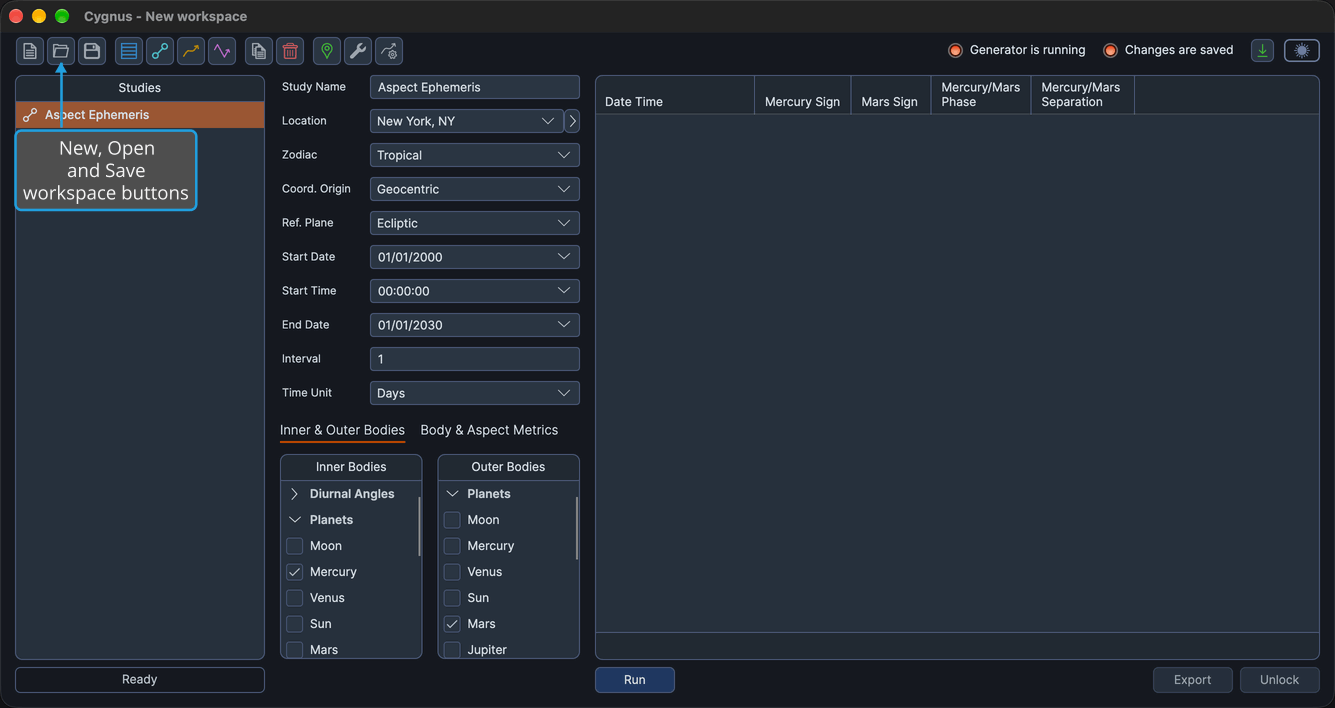Open the Coord. Origin dropdown set to Geocentric
Image resolution: width=1335 pixels, height=708 pixels.
475,189
